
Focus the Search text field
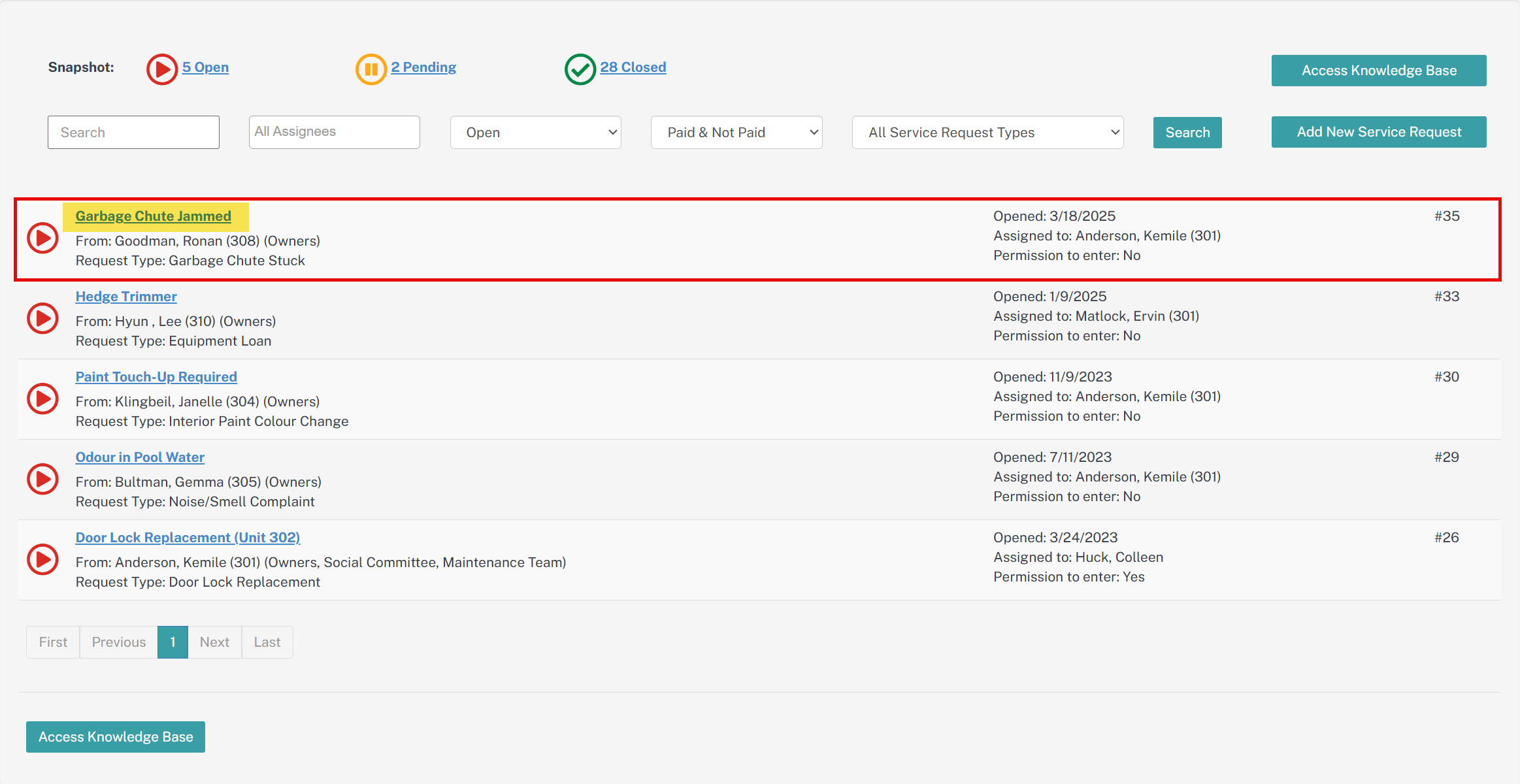pyautogui.click(x=133, y=133)
